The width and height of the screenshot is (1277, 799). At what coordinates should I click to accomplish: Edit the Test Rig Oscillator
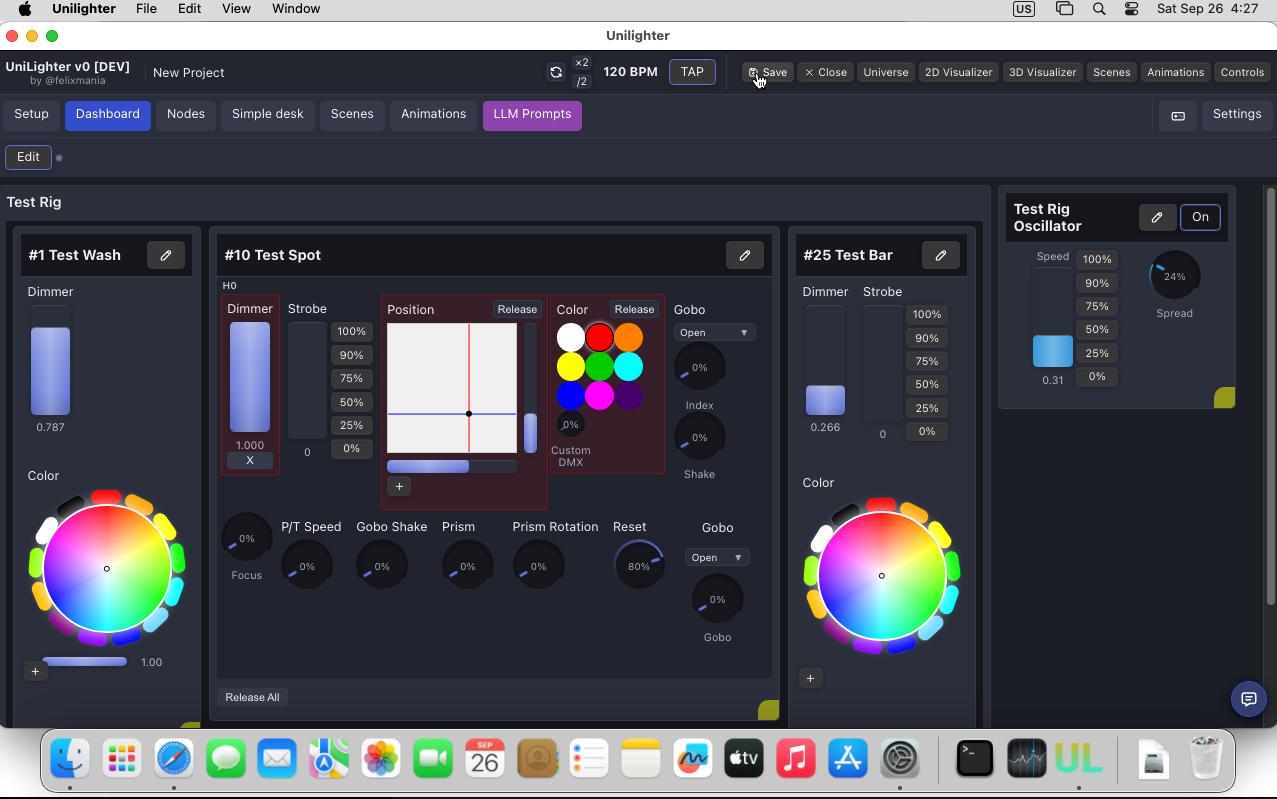coord(1157,217)
